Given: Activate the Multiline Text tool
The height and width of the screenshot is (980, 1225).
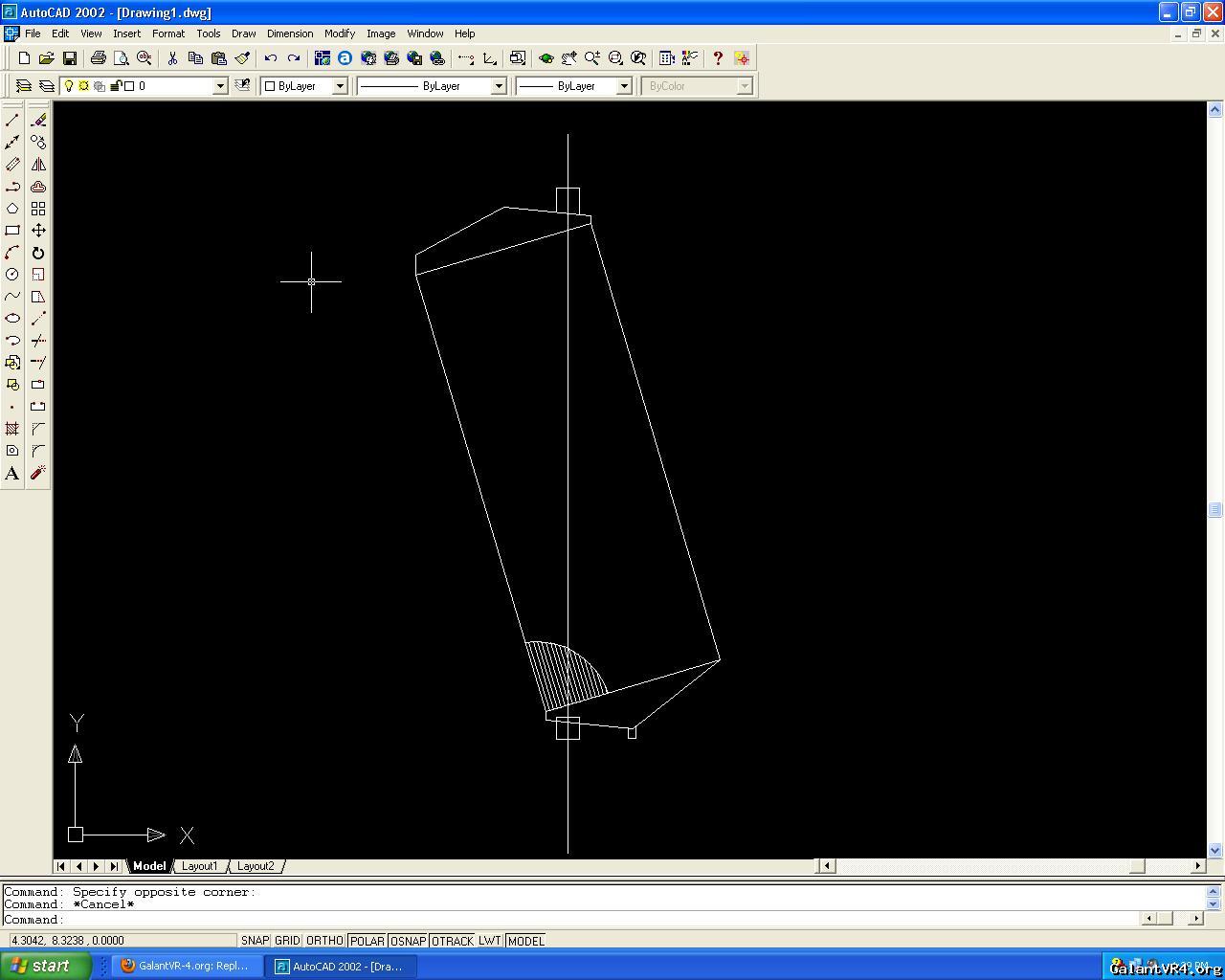Looking at the screenshot, I should pyautogui.click(x=12, y=474).
